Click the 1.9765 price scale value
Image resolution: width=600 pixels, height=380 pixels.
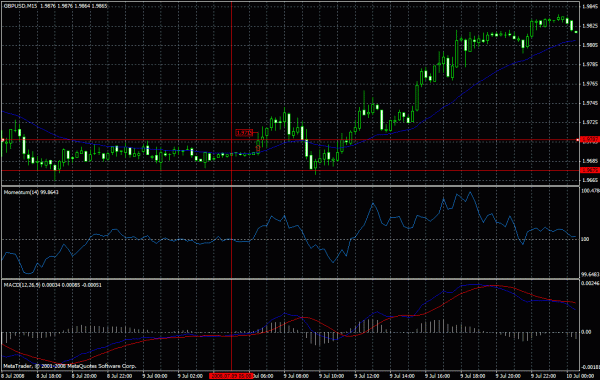(590, 83)
